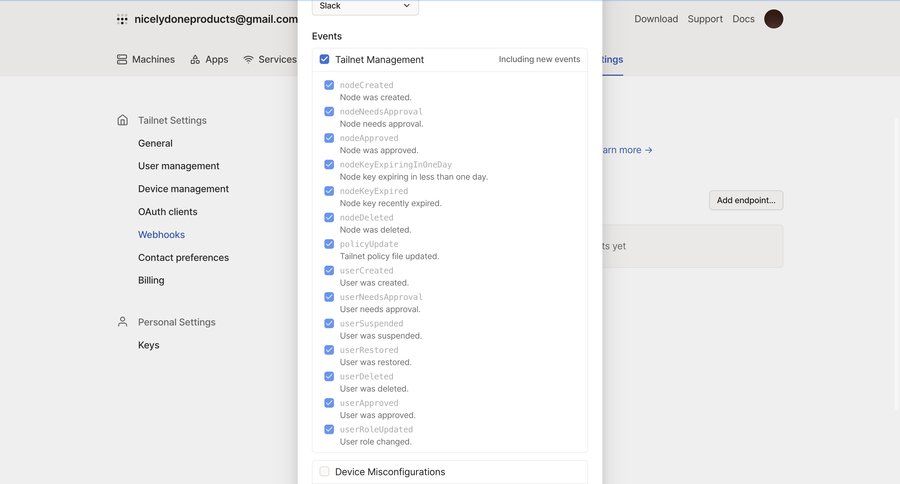The image size is (900, 484).
Task: Uncheck the nodeCreated event checkbox
Action: point(329,85)
